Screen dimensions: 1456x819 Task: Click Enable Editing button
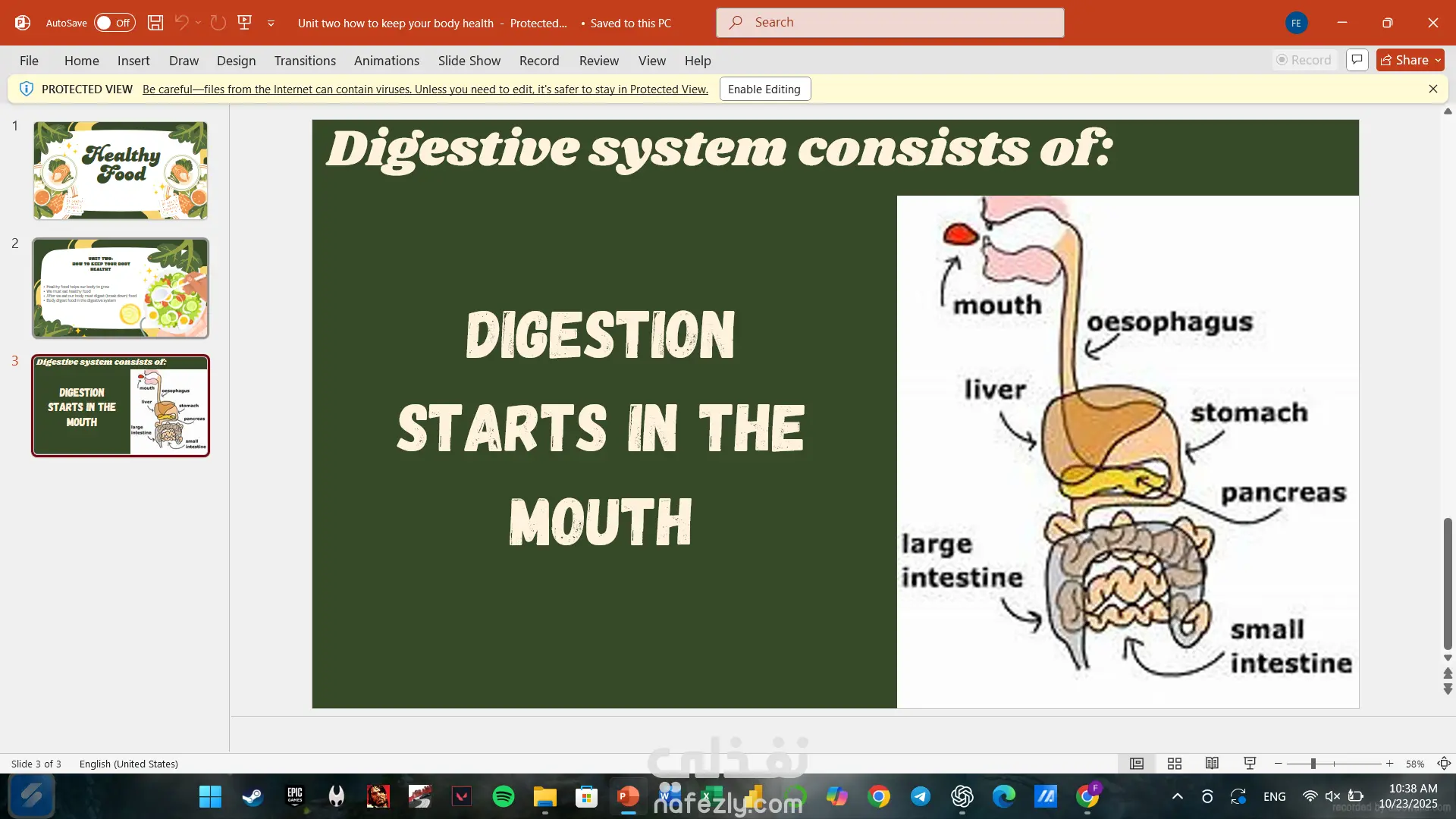(764, 89)
